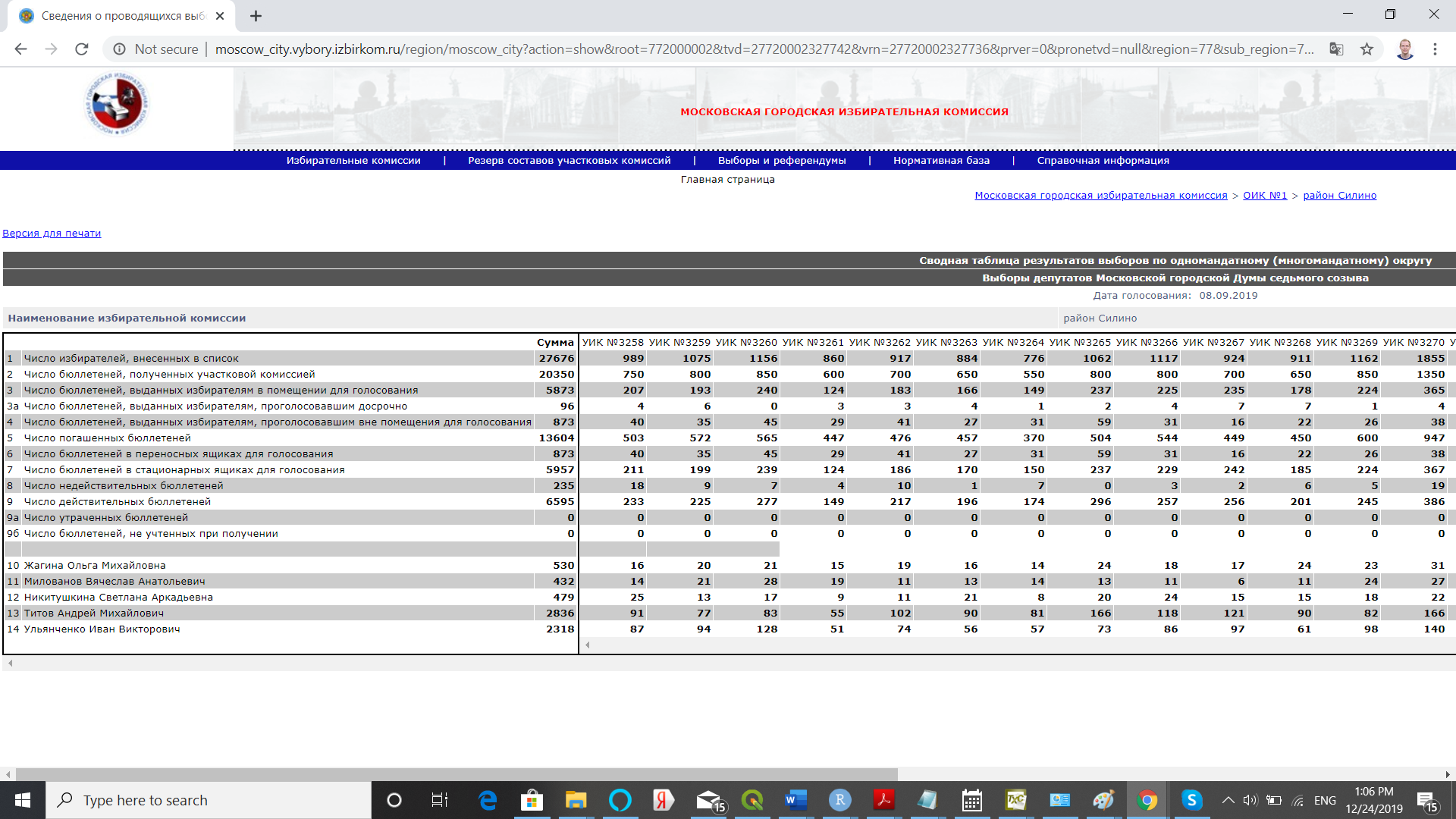Click the table's left scroll arrow
Viewport: 1456px width, 819px height.
tap(588, 645)
